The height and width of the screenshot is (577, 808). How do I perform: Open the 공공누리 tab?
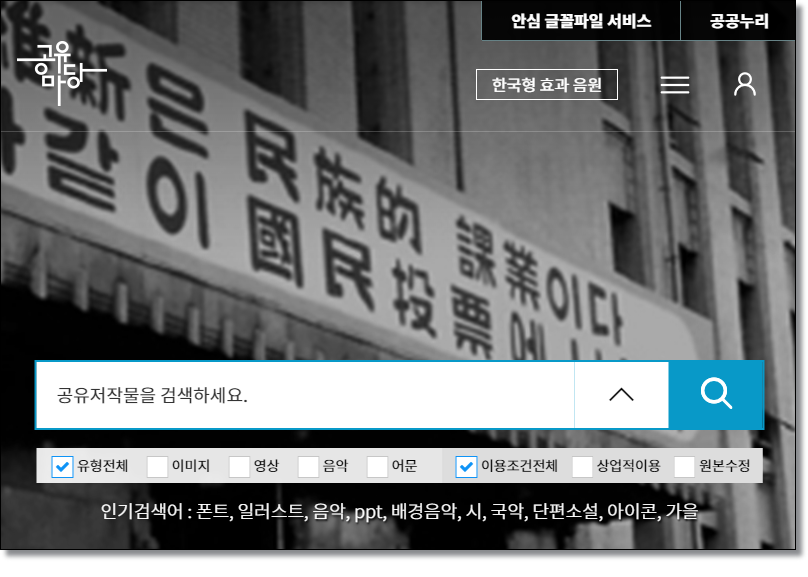tap(738, 21)
